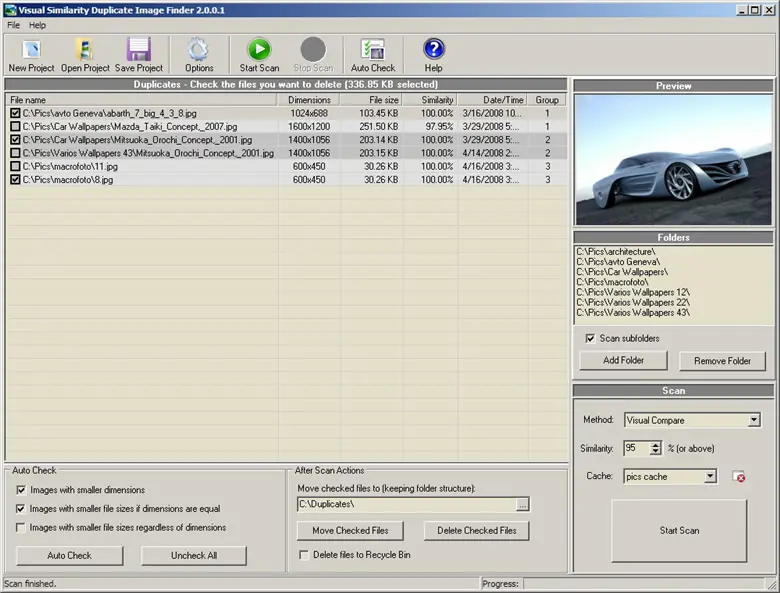The image size is (780, 593).
Task: Check the macrofoto\11.jpg file checkbox
Action: tap(15, 166)
